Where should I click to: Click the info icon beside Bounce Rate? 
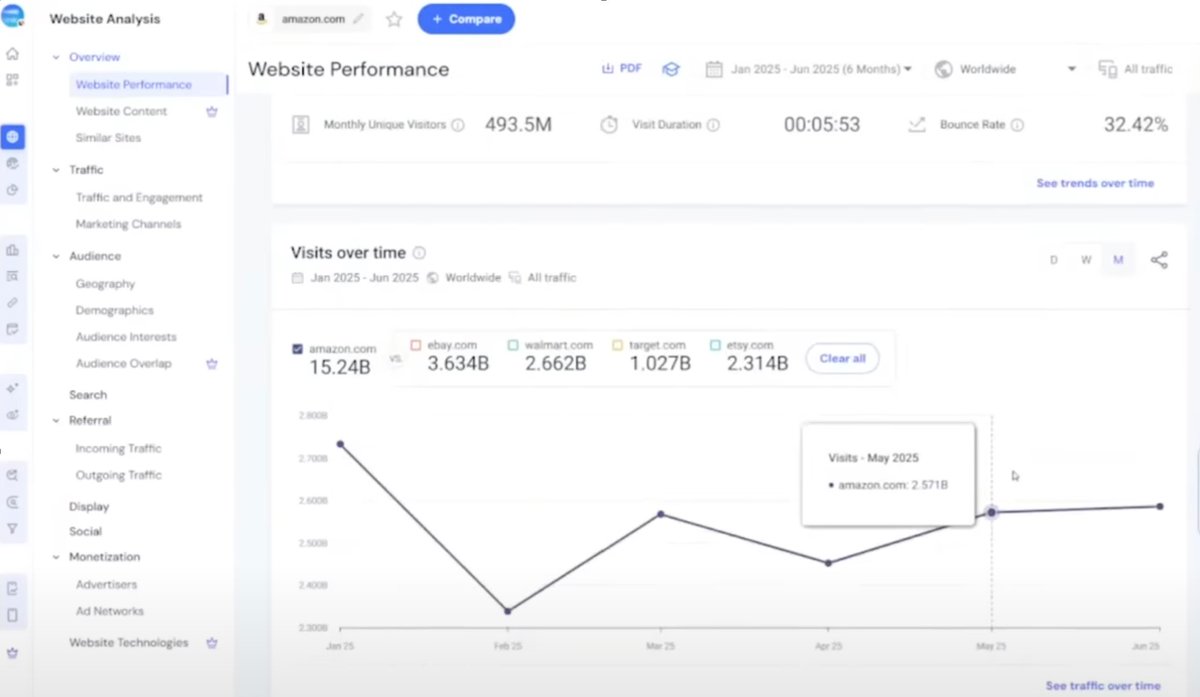(1017, 126)
